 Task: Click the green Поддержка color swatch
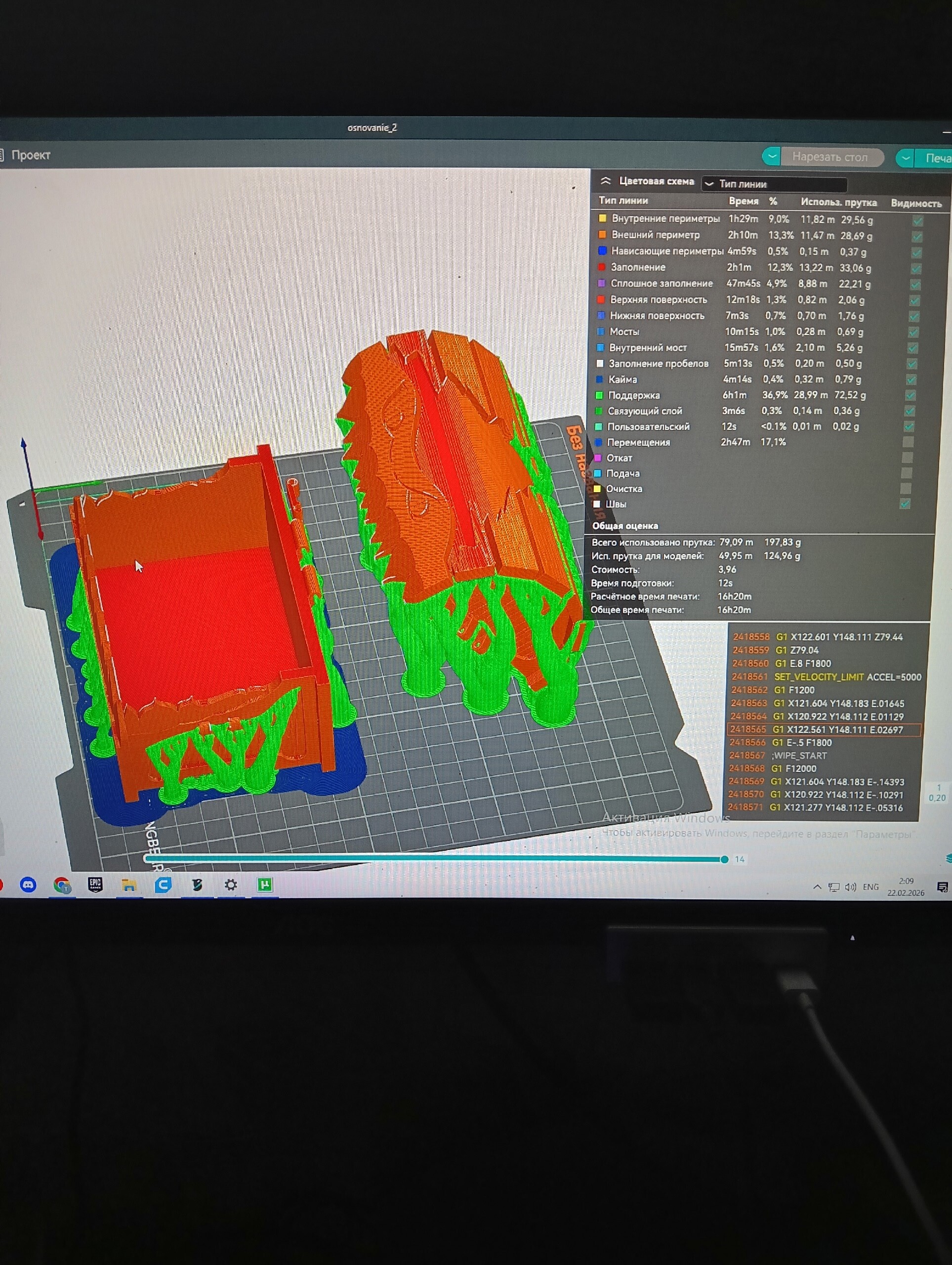(x=599, y=395)
